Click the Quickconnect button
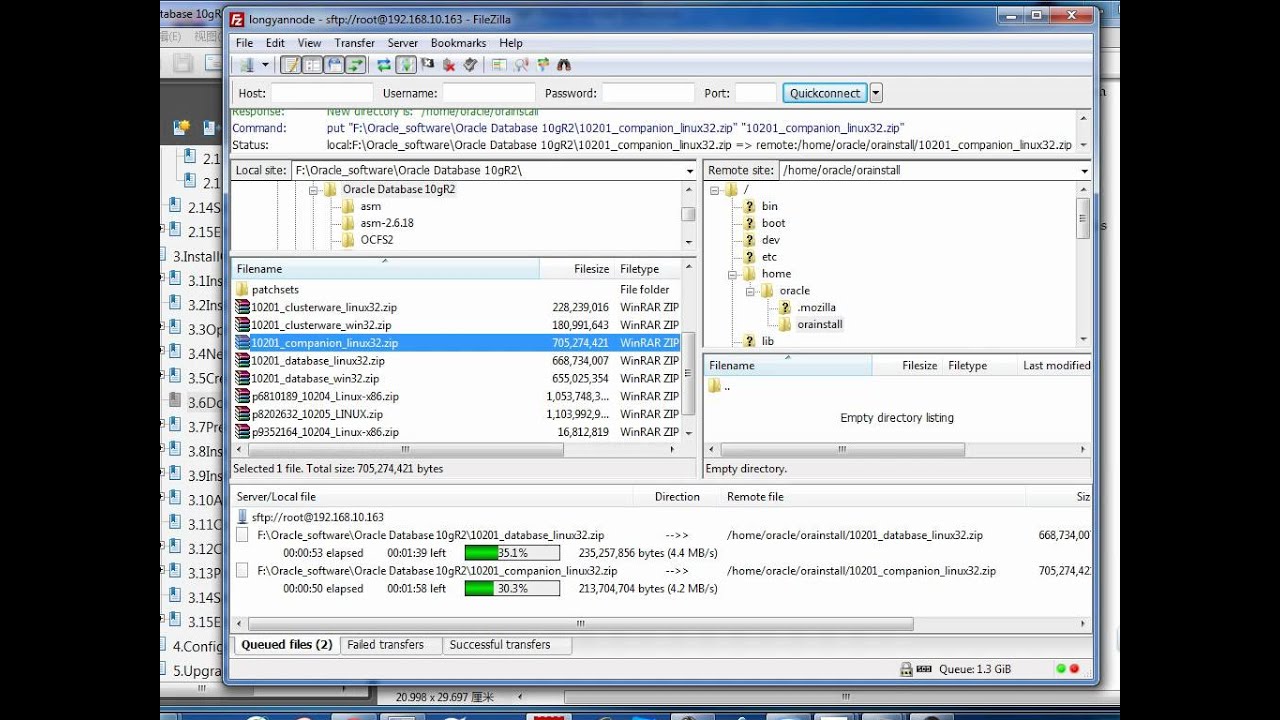Screen dimensions: 1280x720 (825, 93)
